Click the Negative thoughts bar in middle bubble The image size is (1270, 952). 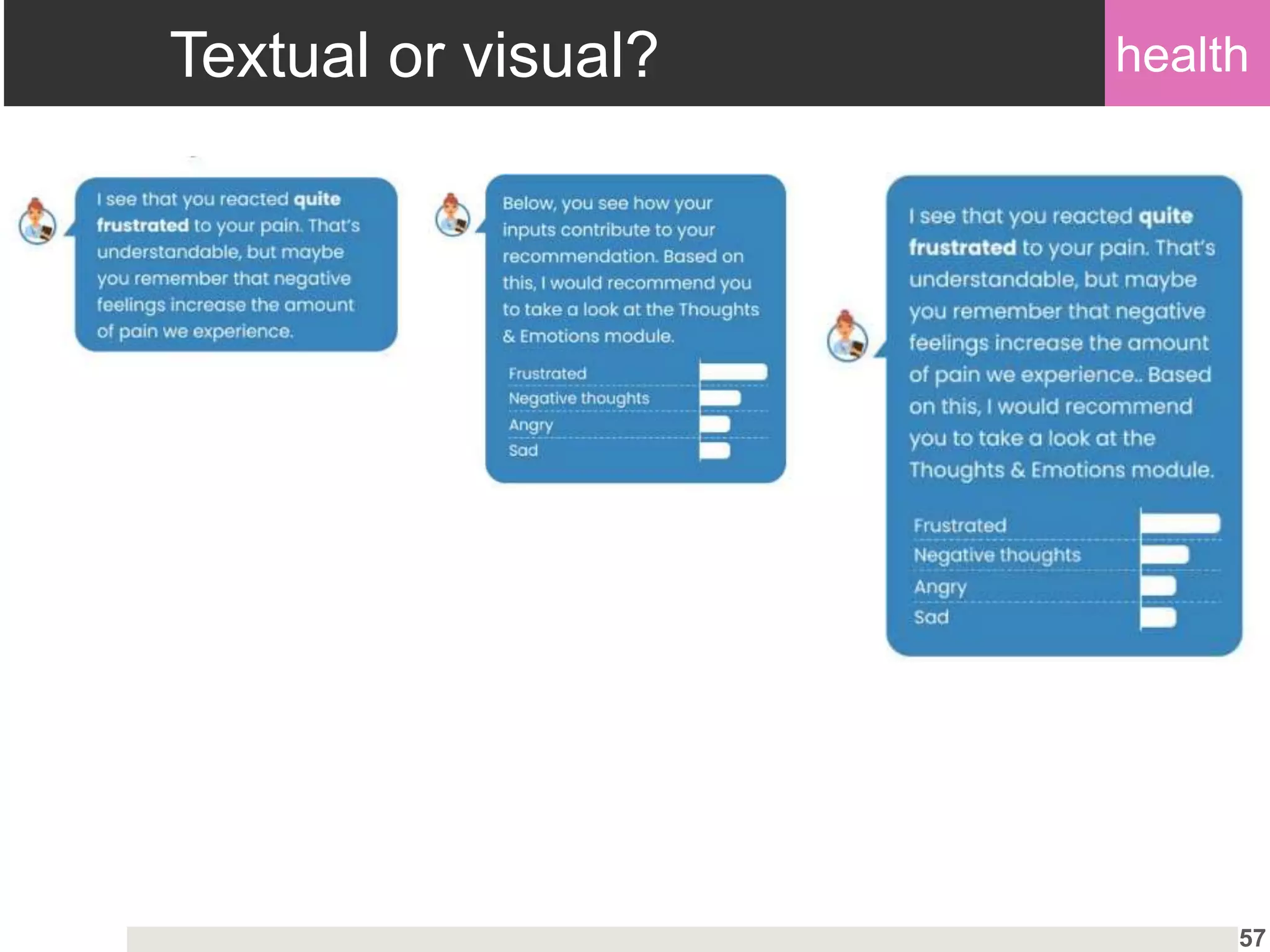pyautogui.click(x=721, y=397)
